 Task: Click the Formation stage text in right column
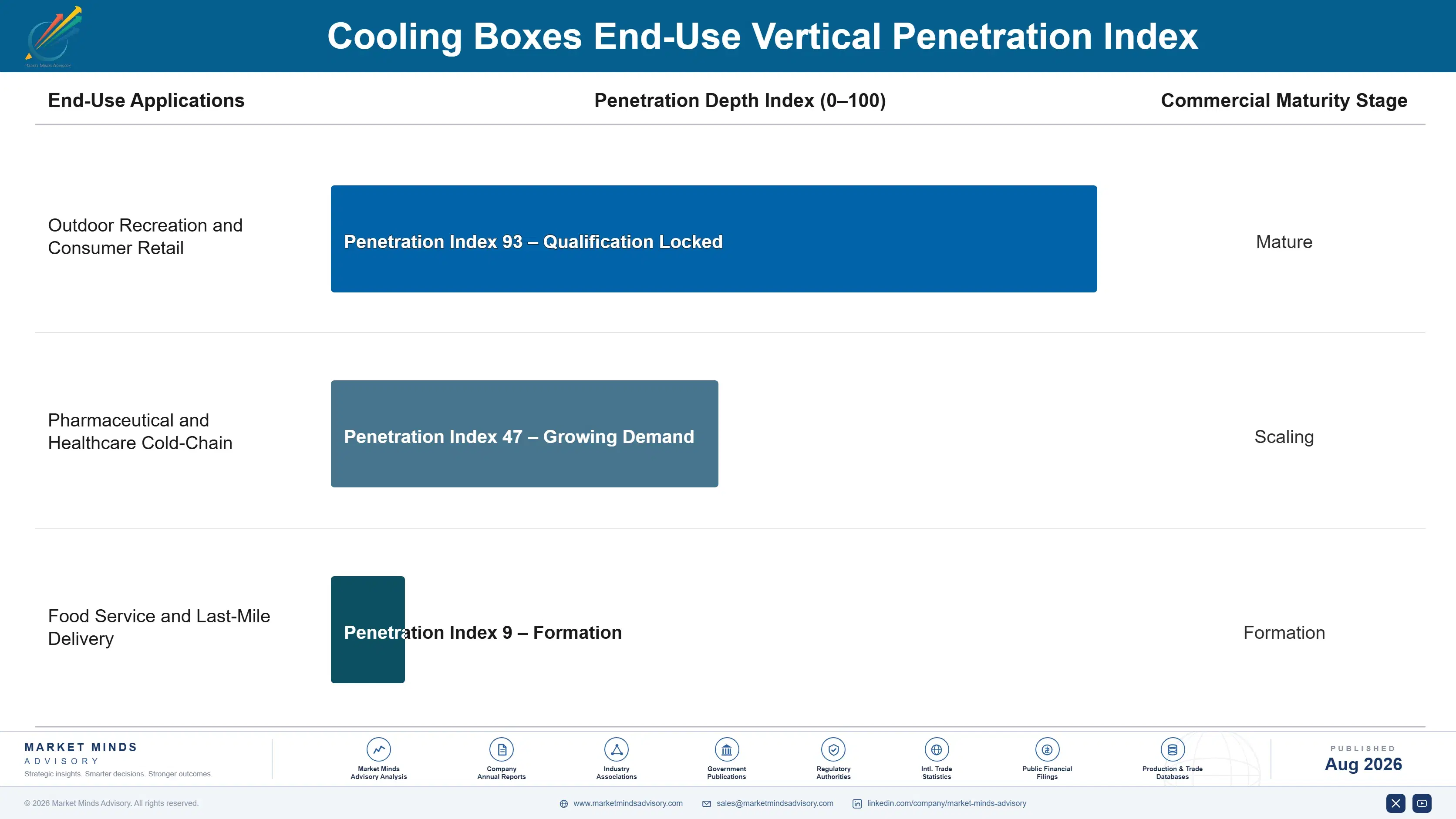1284,633
